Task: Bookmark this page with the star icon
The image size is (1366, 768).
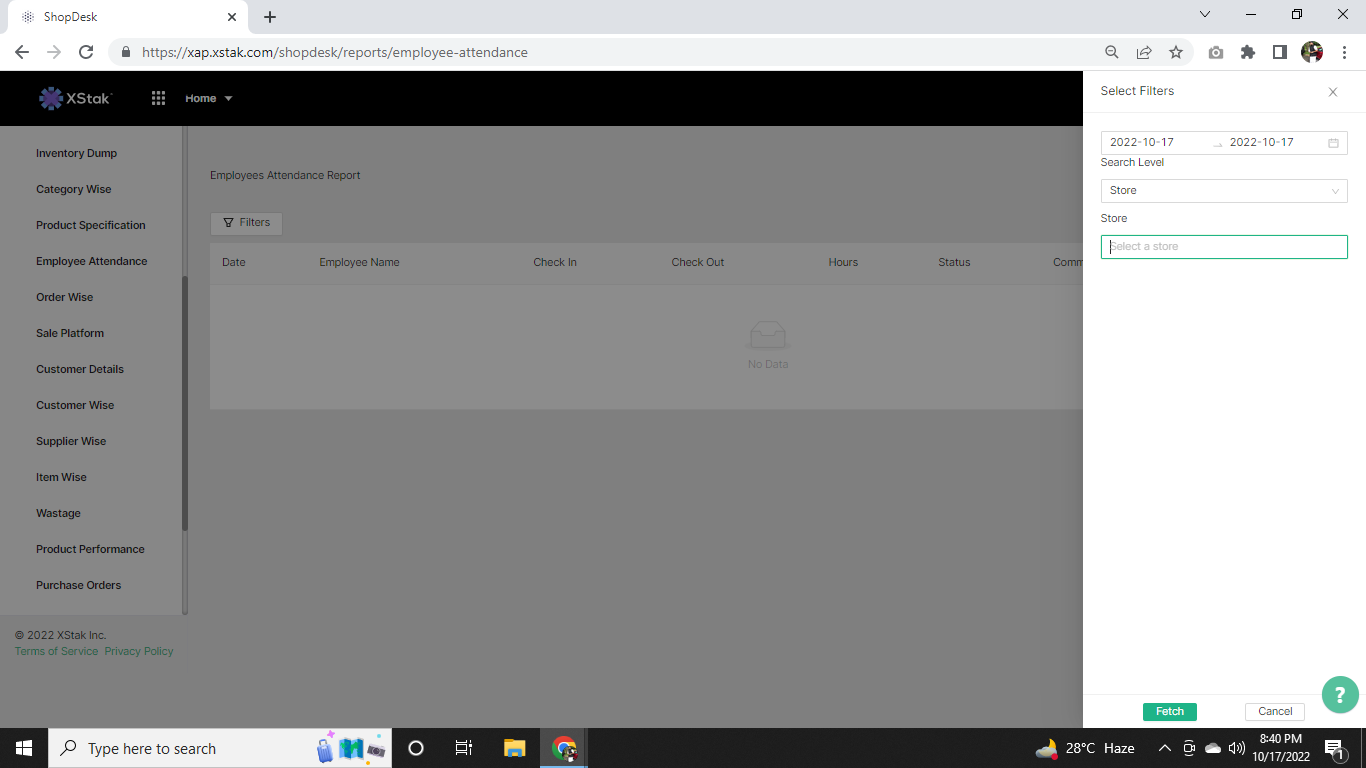Action: [x=1176, y=52]
